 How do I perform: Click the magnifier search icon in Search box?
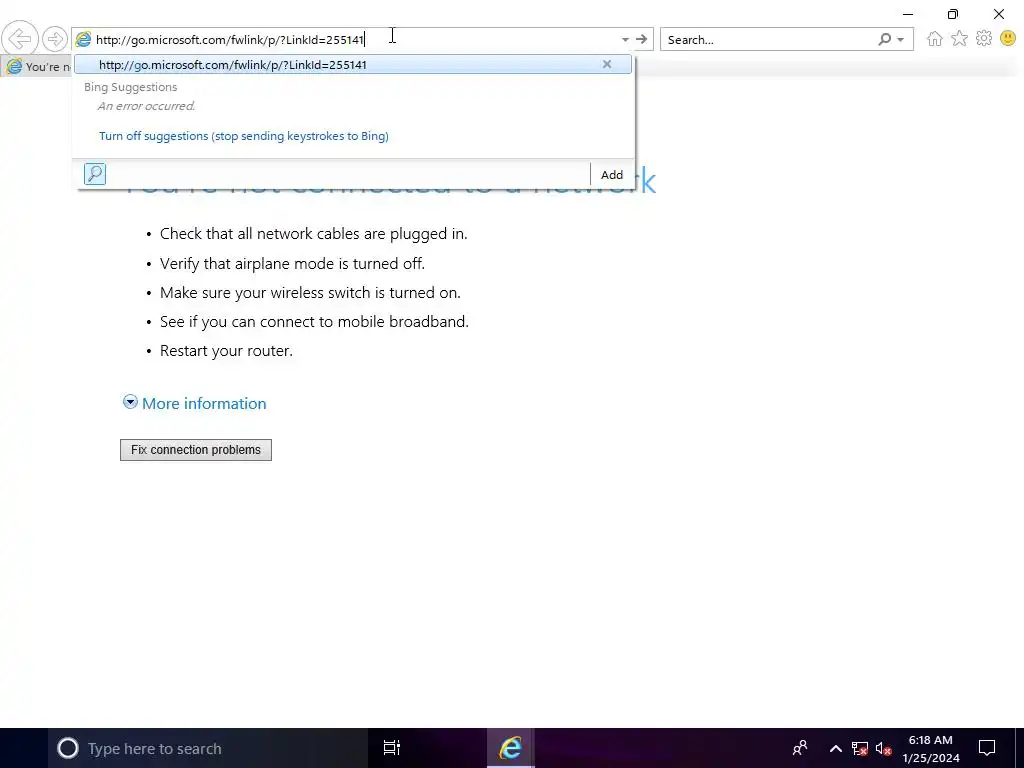(884, 40)
